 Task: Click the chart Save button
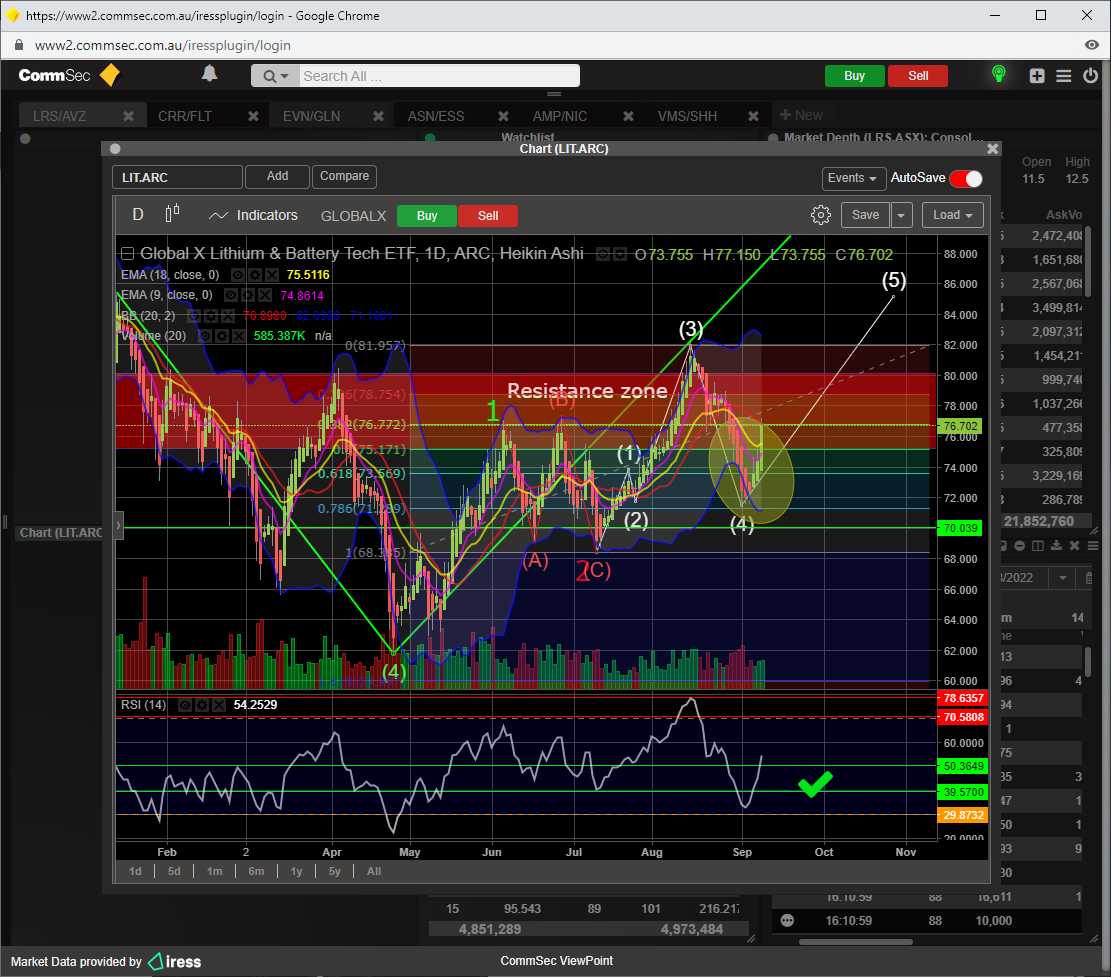[865, 215]
